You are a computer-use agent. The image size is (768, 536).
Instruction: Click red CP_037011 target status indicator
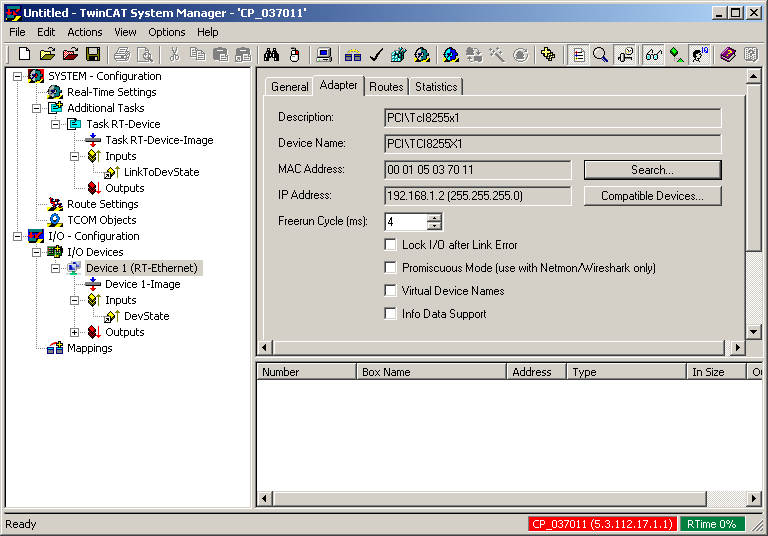click(x=602, y=524)
